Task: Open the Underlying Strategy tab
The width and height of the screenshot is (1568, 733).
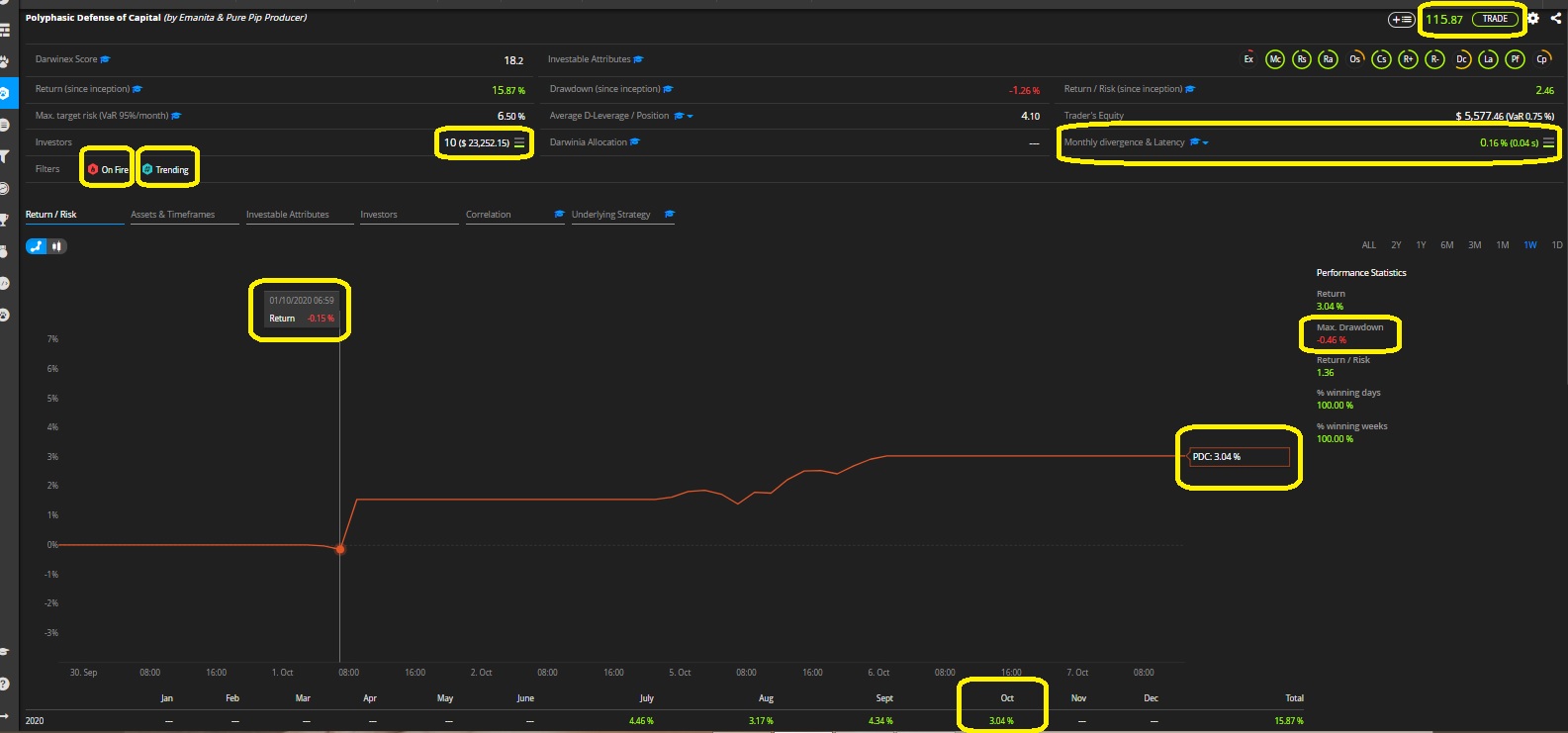Action: [x=611, y=215]
